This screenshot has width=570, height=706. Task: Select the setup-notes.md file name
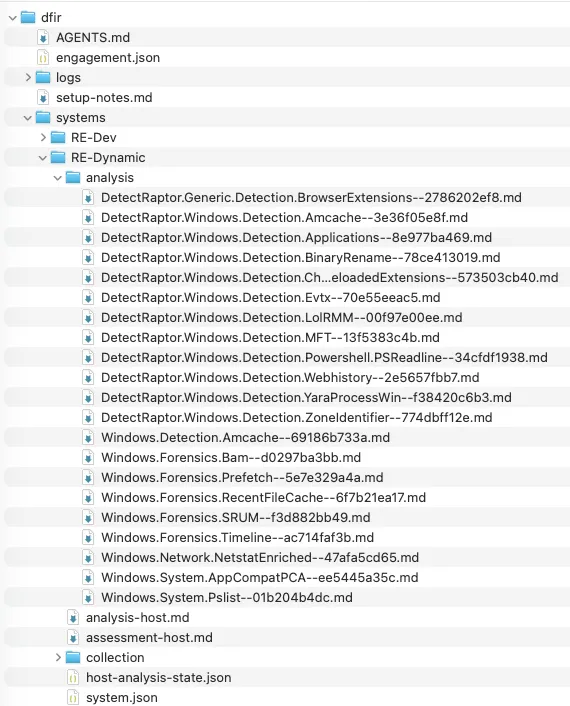pos(104,98)
